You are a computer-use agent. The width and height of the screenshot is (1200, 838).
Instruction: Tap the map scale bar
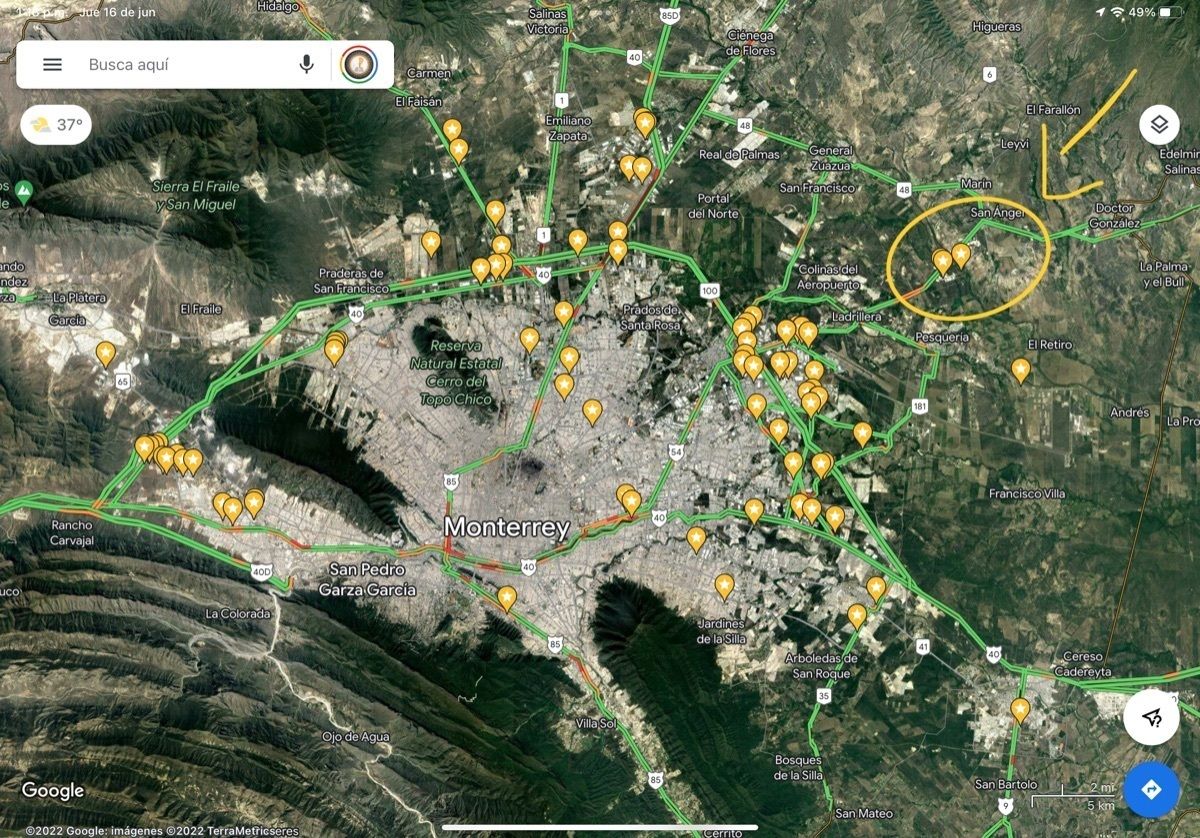[x=1070, y=797]
